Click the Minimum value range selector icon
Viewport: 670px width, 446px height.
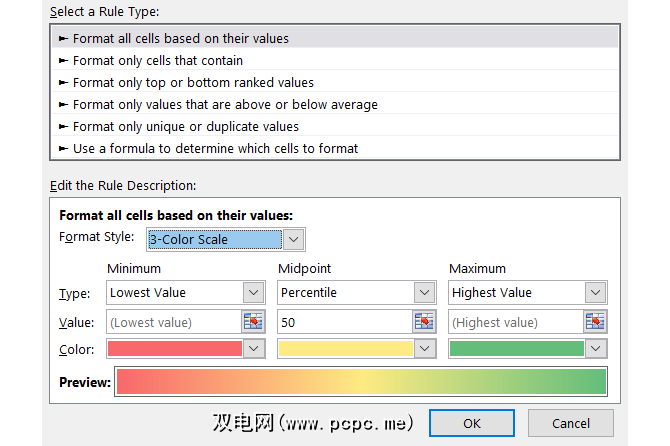(253, 322)
